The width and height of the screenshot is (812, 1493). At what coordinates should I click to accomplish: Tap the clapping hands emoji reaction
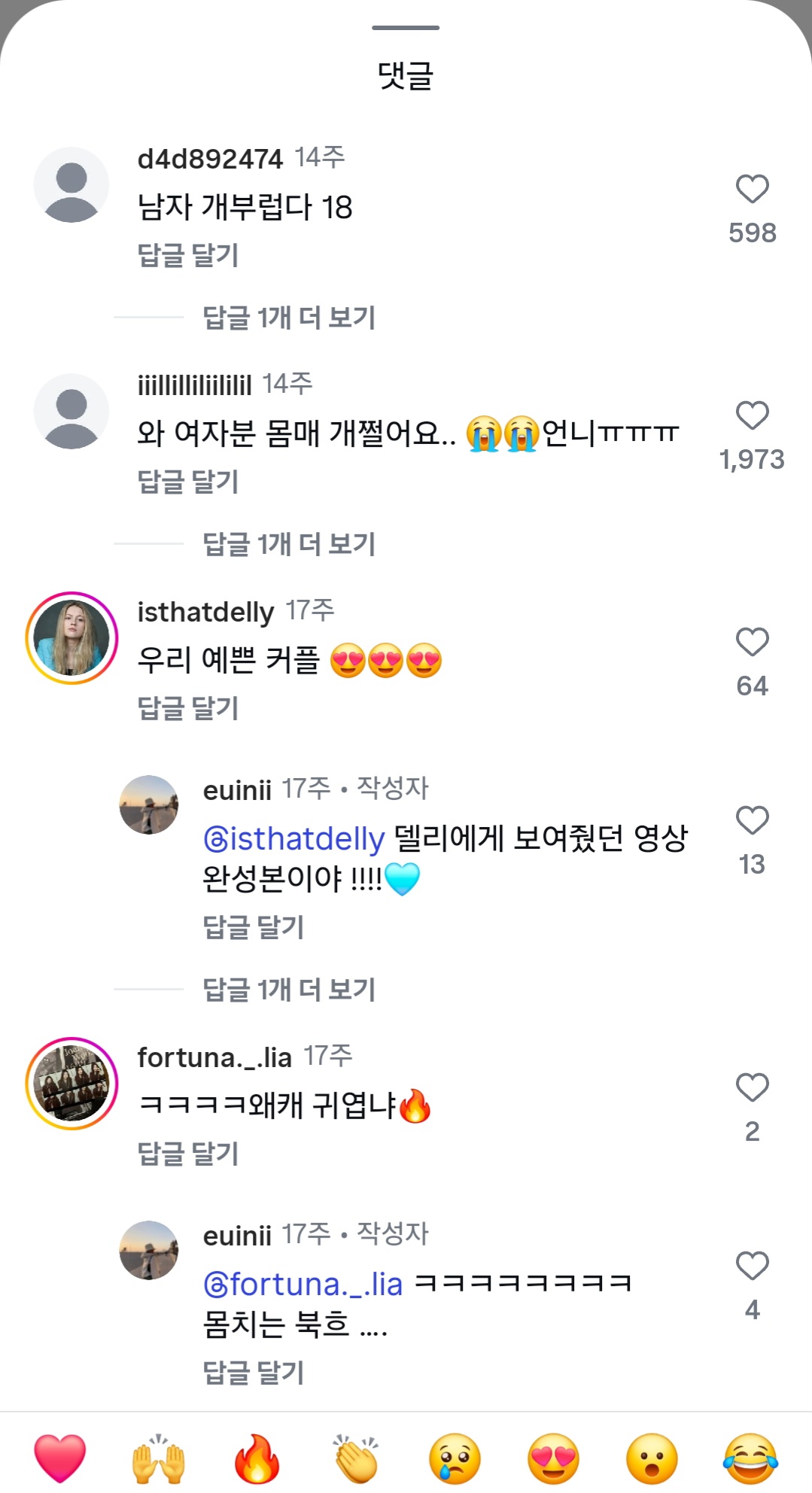[x=356, y=1458]
